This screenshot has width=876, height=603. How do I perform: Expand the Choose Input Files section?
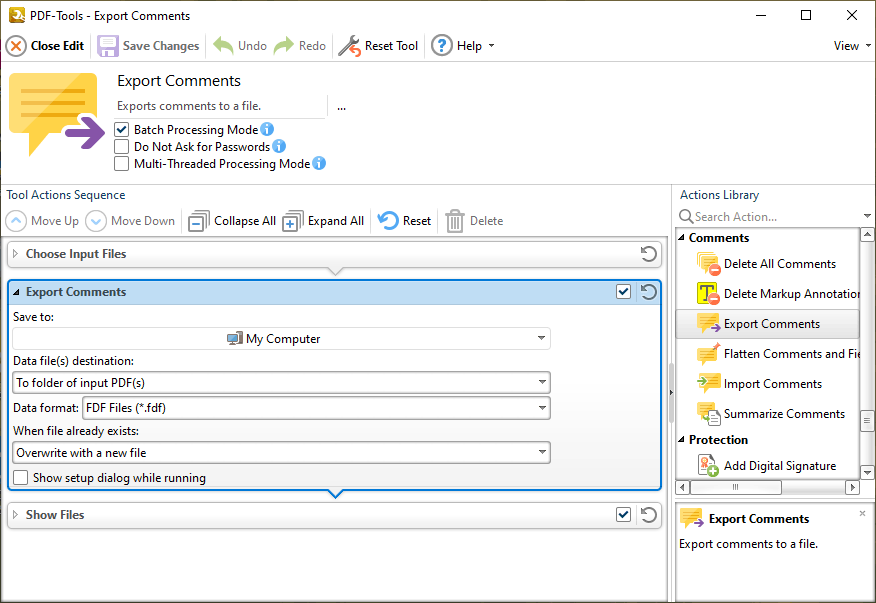pos(18,254)
